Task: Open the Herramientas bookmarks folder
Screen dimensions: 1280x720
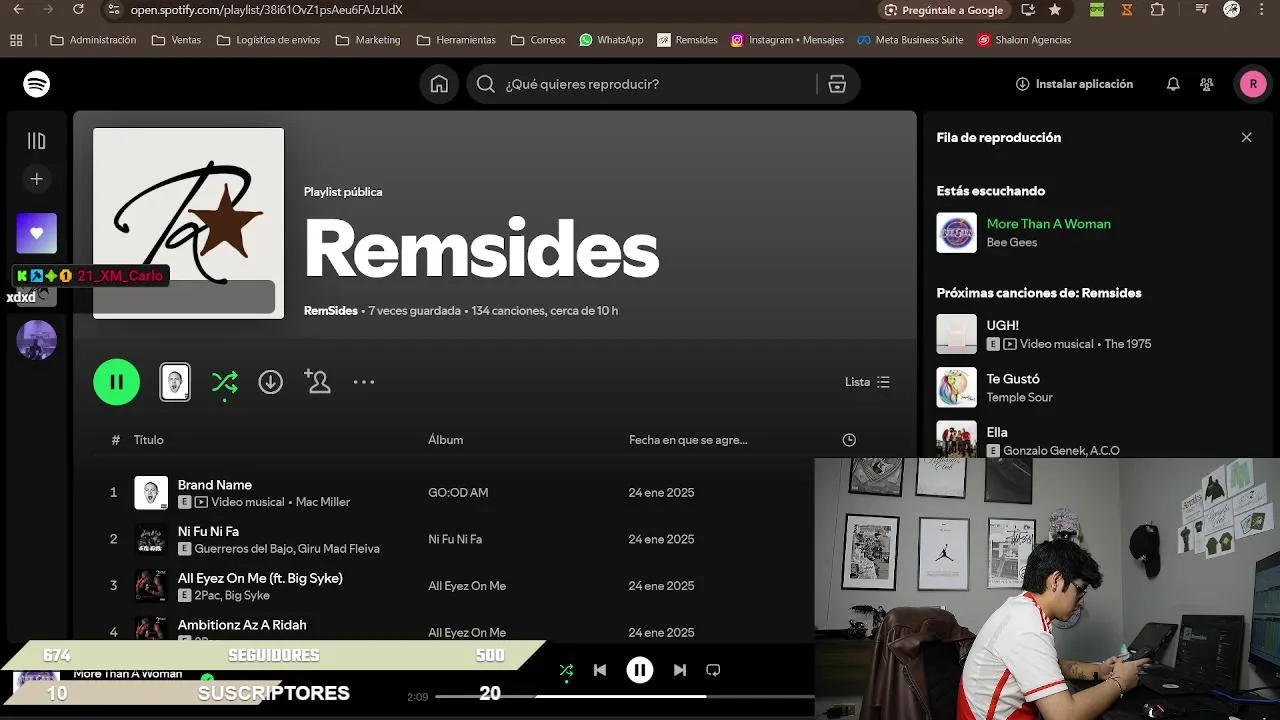Action: coord(456,40)
